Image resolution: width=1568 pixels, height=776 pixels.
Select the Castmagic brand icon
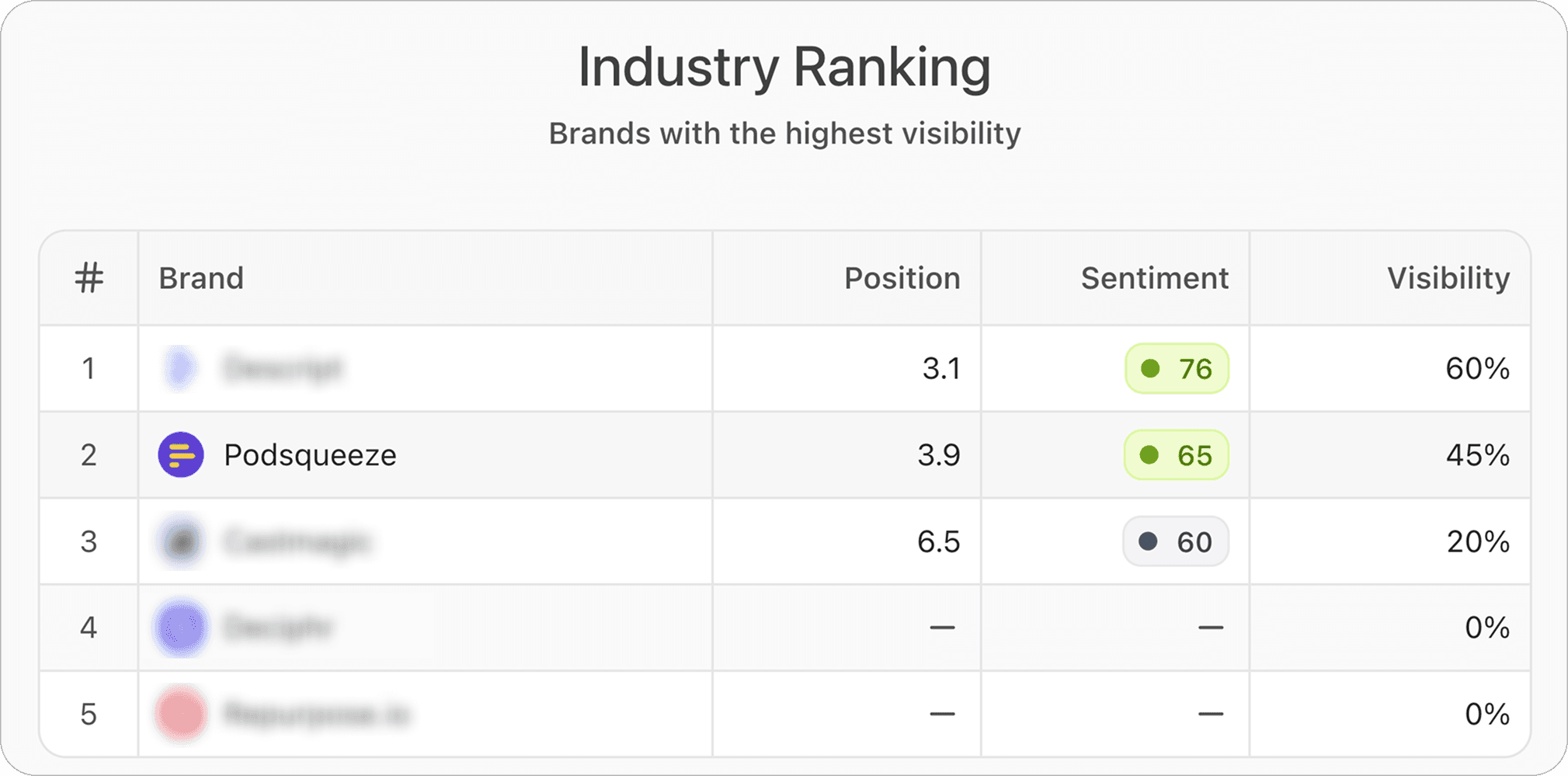180,541
